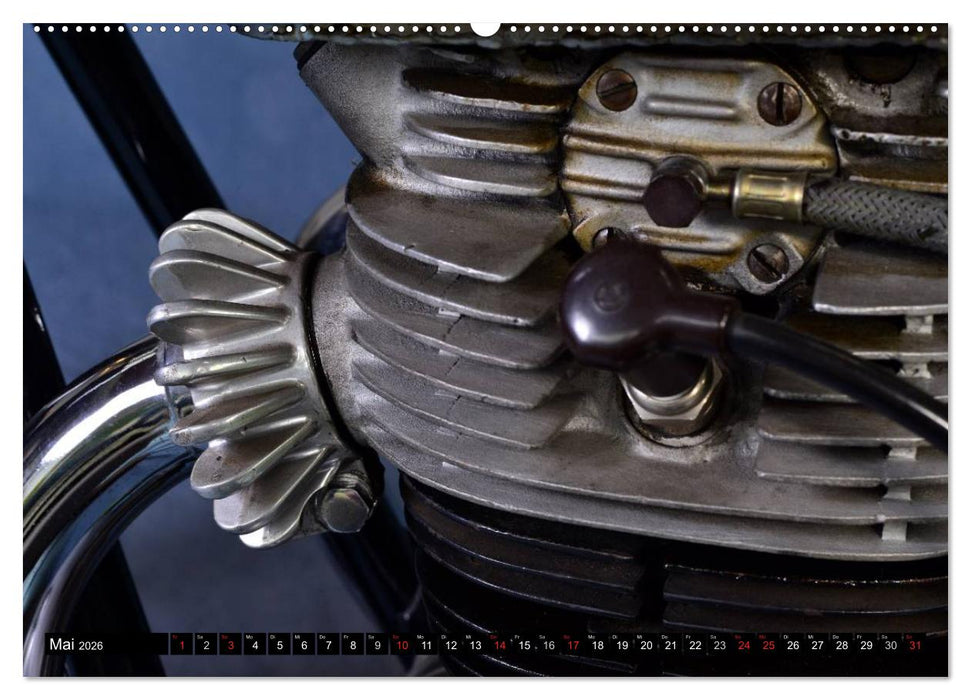
Task: Select day 1 in the calendar strip
Action: [181, 645]
